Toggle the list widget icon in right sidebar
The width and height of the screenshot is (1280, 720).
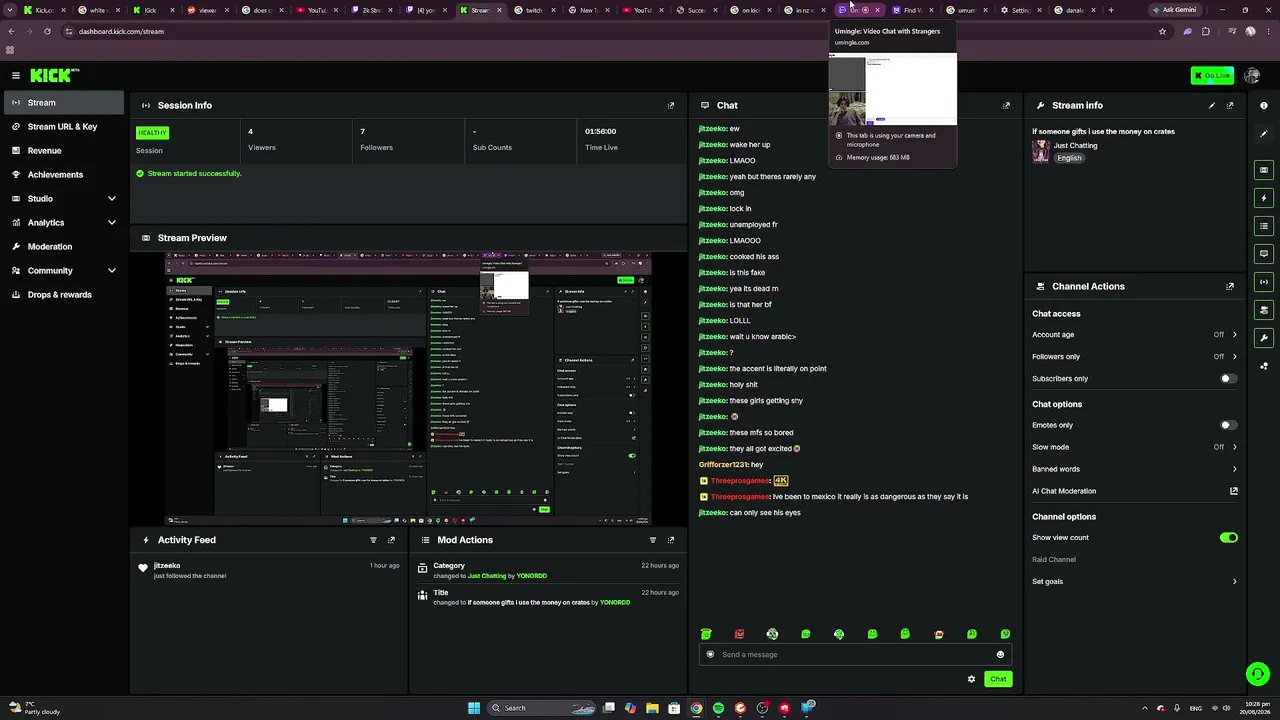click(x=1264, y=226)
